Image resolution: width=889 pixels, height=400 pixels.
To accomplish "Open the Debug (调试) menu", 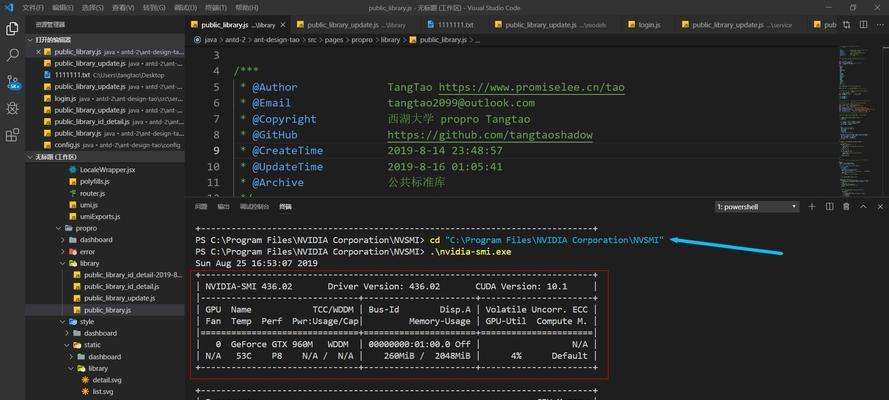I will [185, 8].
